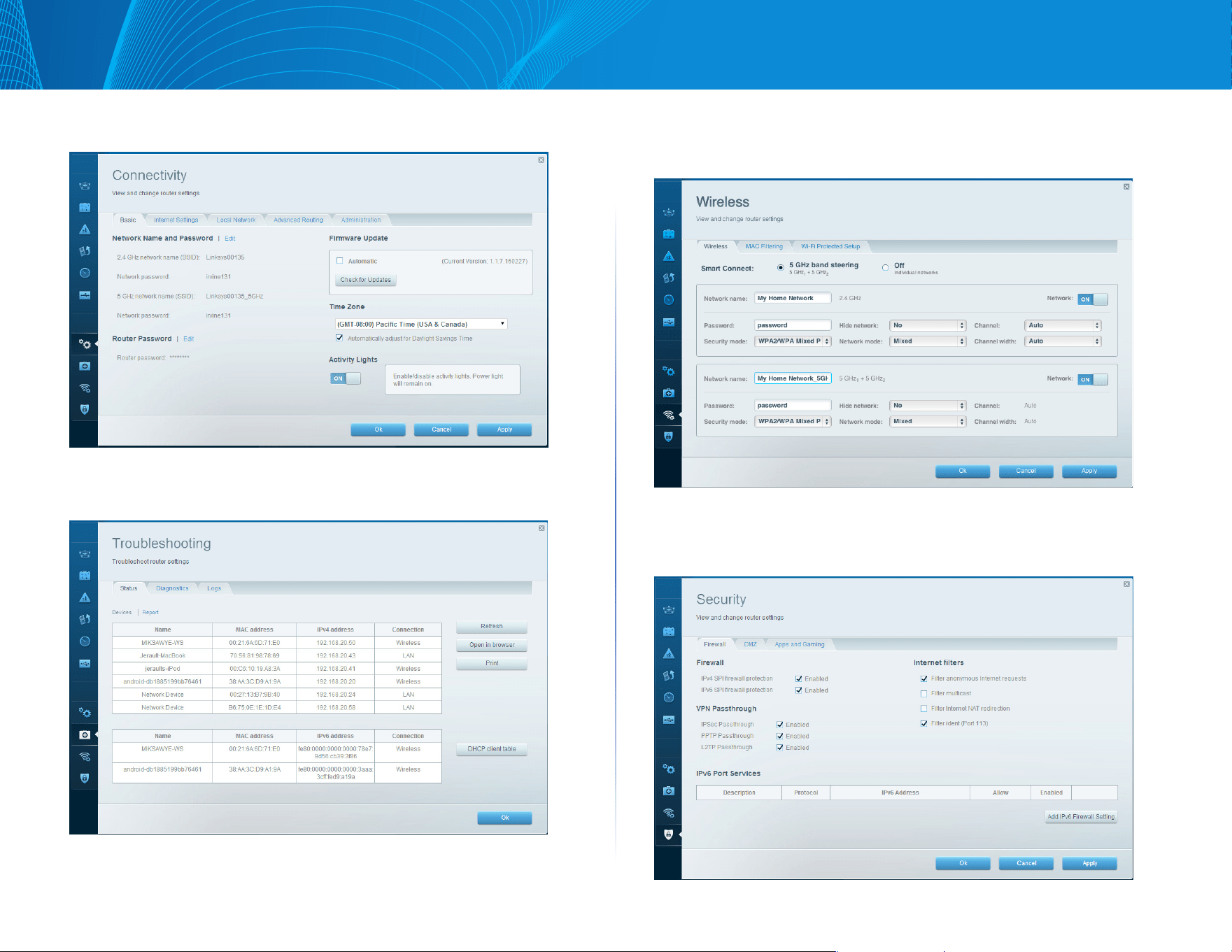Screen dimensions: 1232x952
Task: Click Parental Controls icon in Connectivity window sidebar
Action: click(x=85, y=229)
